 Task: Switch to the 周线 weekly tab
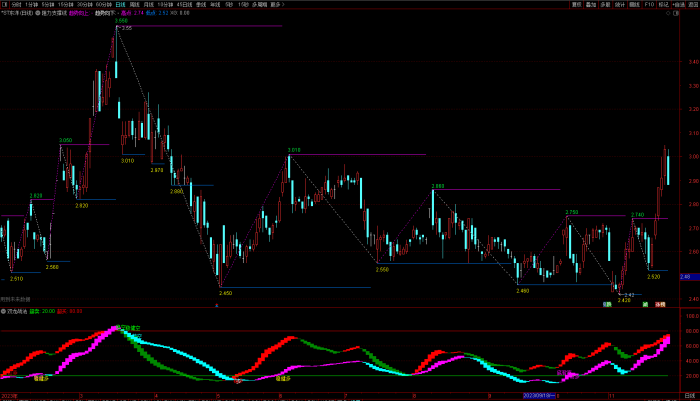coord(135,4)
